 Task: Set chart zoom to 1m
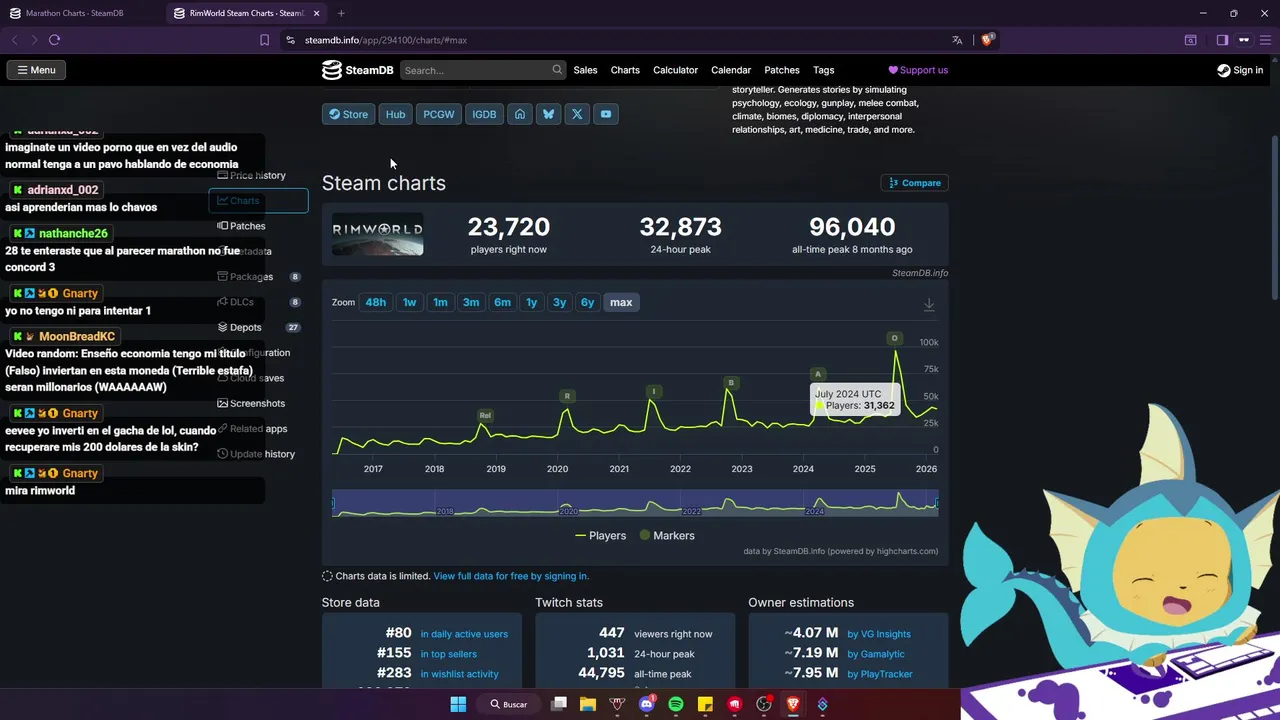pos(440,302)
